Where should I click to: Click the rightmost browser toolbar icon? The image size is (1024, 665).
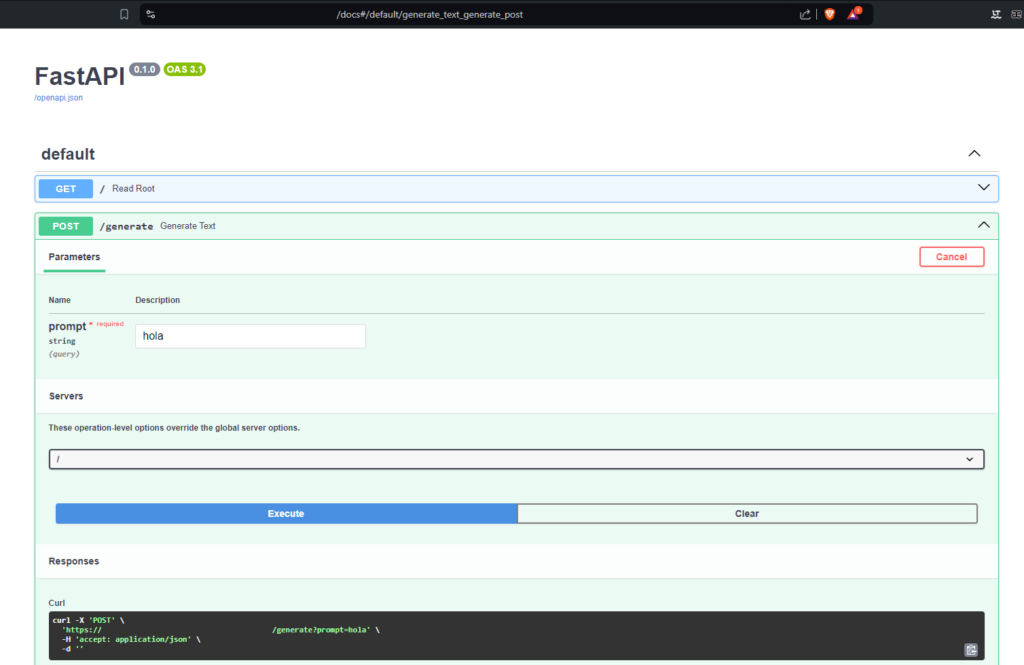(x=1017, y=14)
